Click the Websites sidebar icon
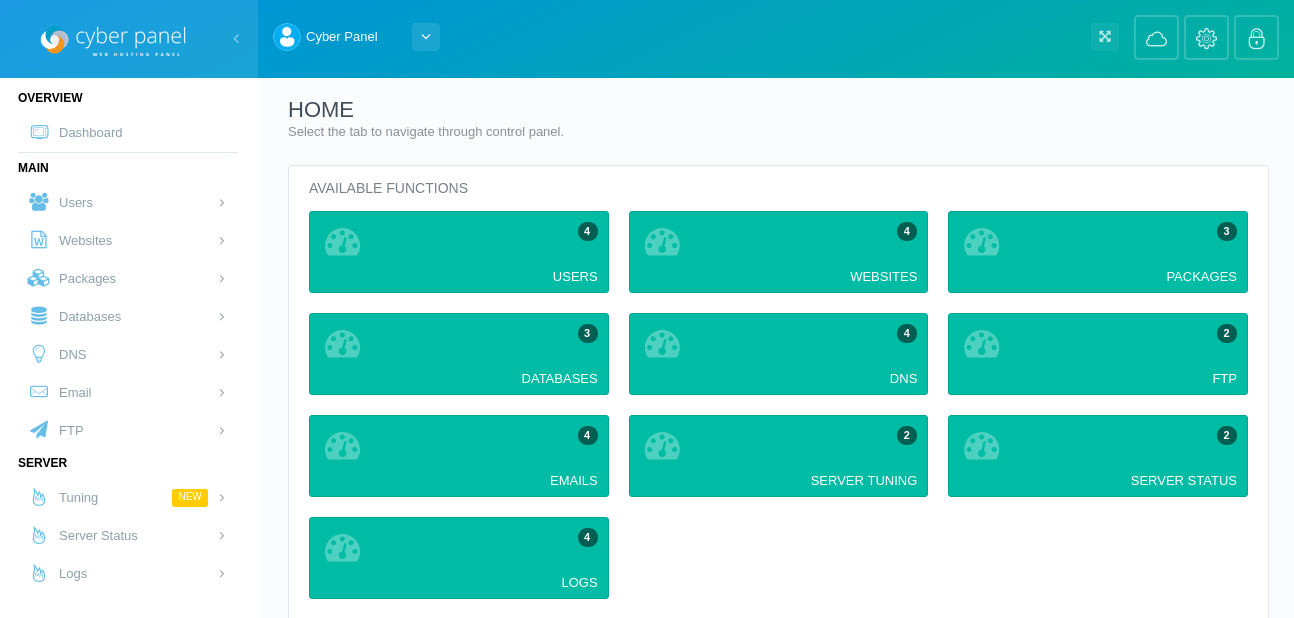This screenshot has width=1294, height=618. coord(39,240)
